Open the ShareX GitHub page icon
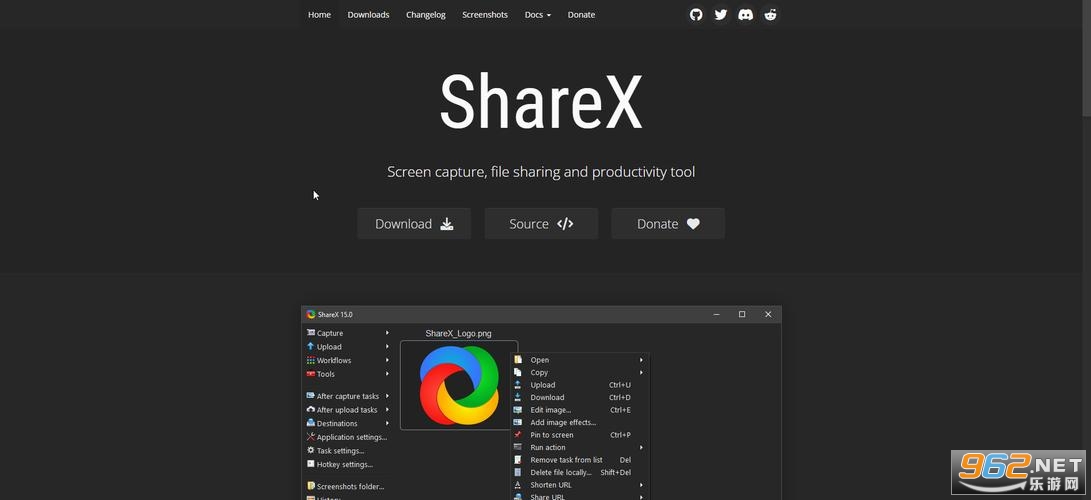This screenshot has height=500, width=1091. (x=696, y=15)
